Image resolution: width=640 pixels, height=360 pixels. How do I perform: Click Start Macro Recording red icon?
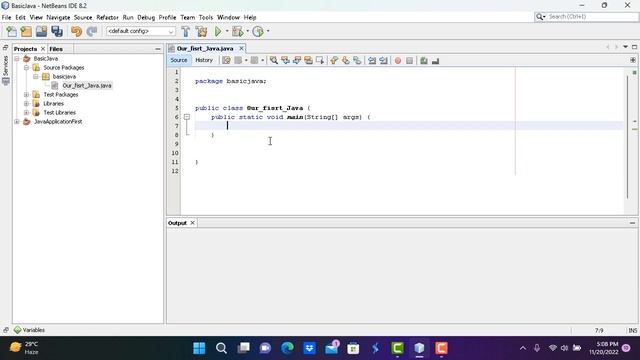[x=398, y=60]
